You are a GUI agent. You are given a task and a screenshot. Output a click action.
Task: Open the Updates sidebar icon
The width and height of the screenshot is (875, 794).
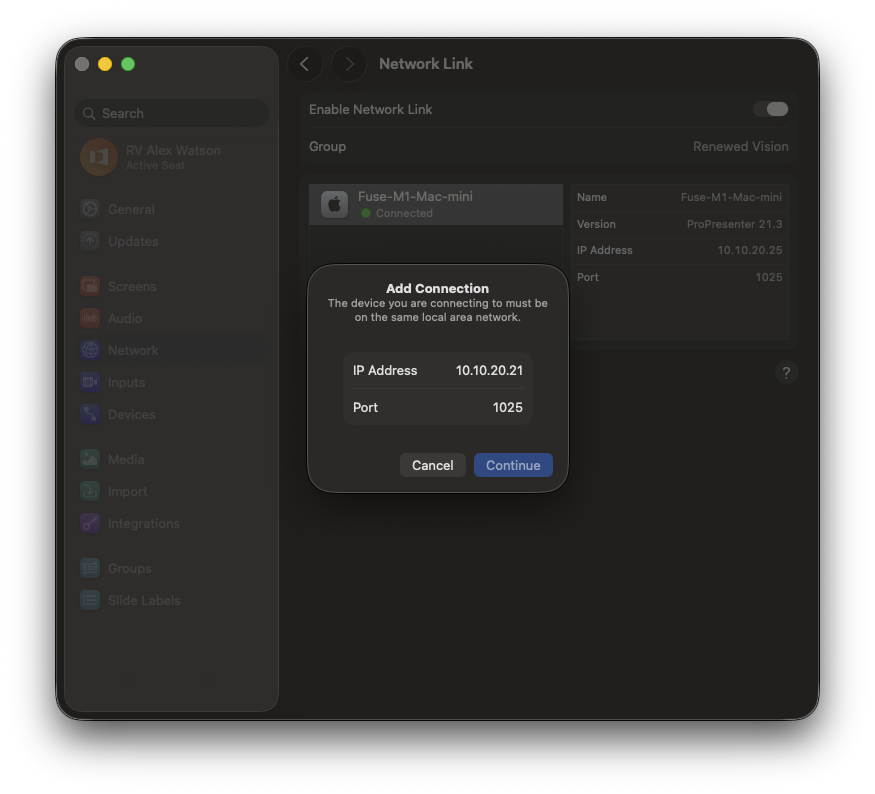click(90, 242)
